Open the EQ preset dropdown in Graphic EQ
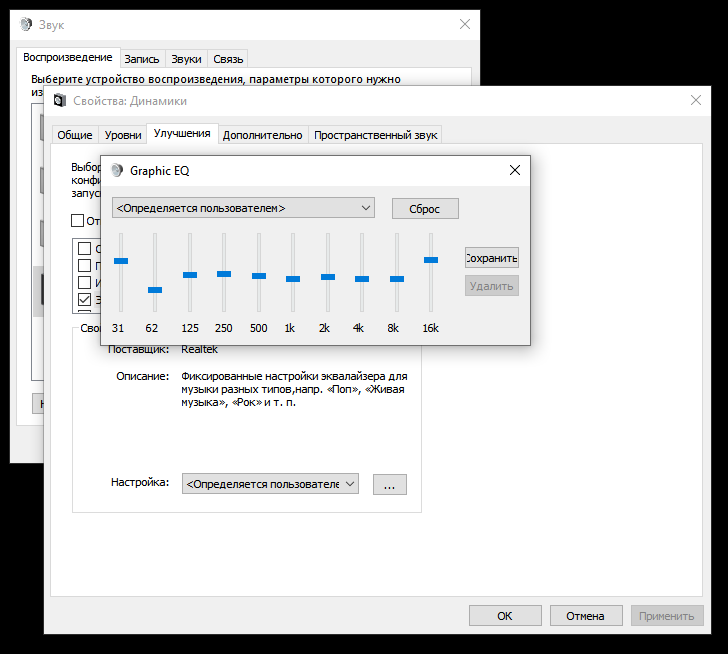Screen dimensions: 728x654 [243, 208]
